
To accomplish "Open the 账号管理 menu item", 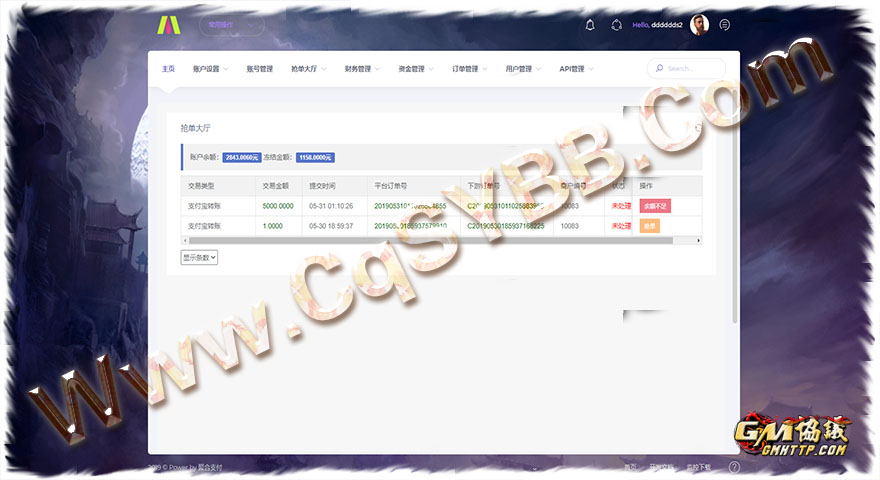I will 259,68.
